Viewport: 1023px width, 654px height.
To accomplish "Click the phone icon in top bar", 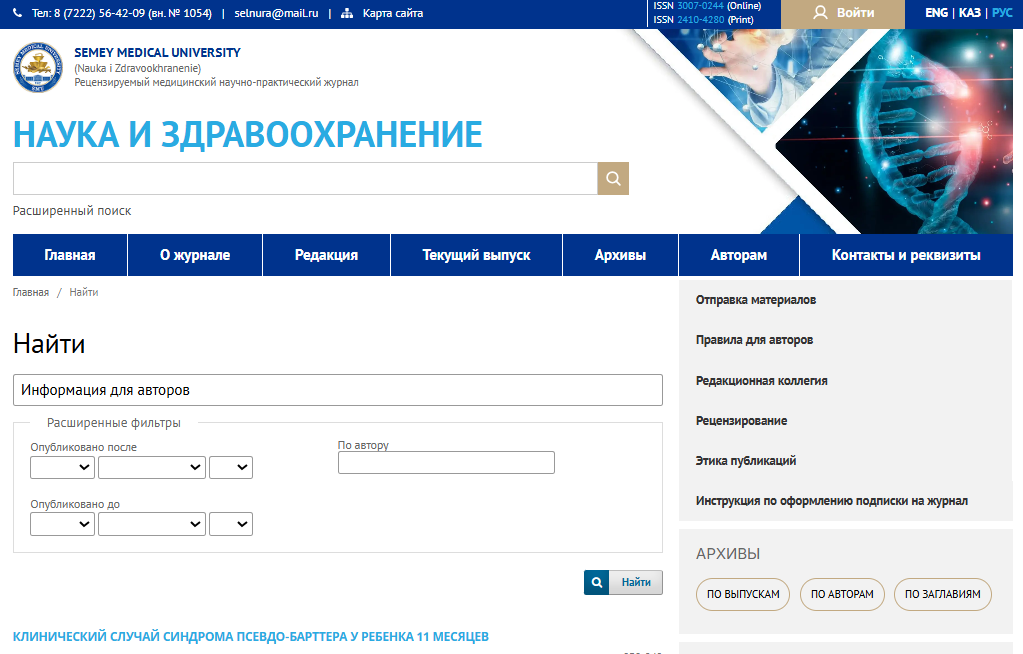I will coord(18,13).
